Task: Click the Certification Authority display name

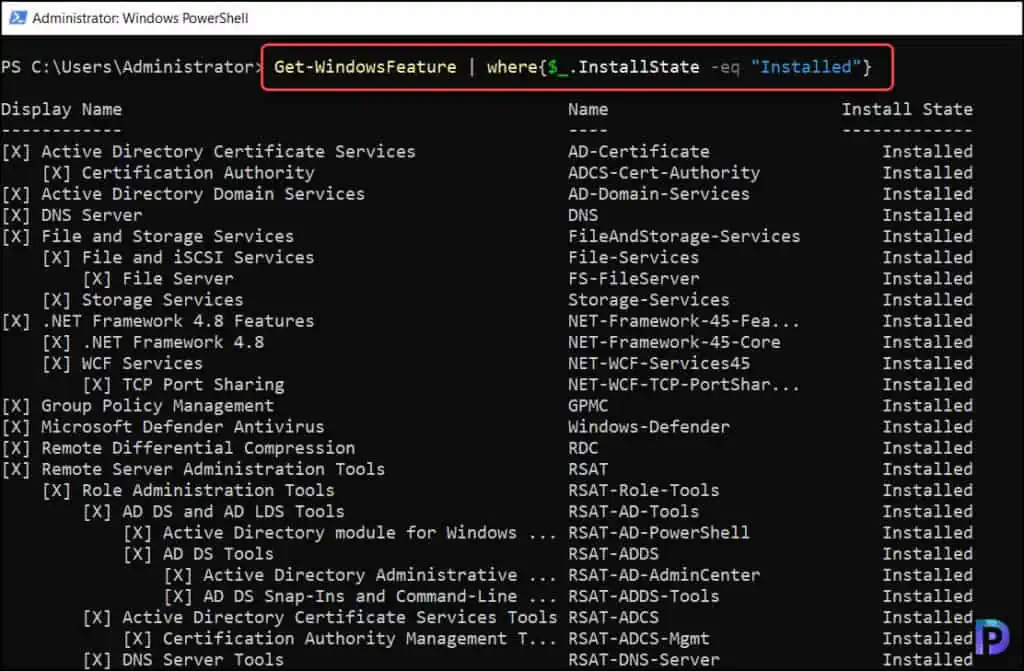Action: click(198, 172)
